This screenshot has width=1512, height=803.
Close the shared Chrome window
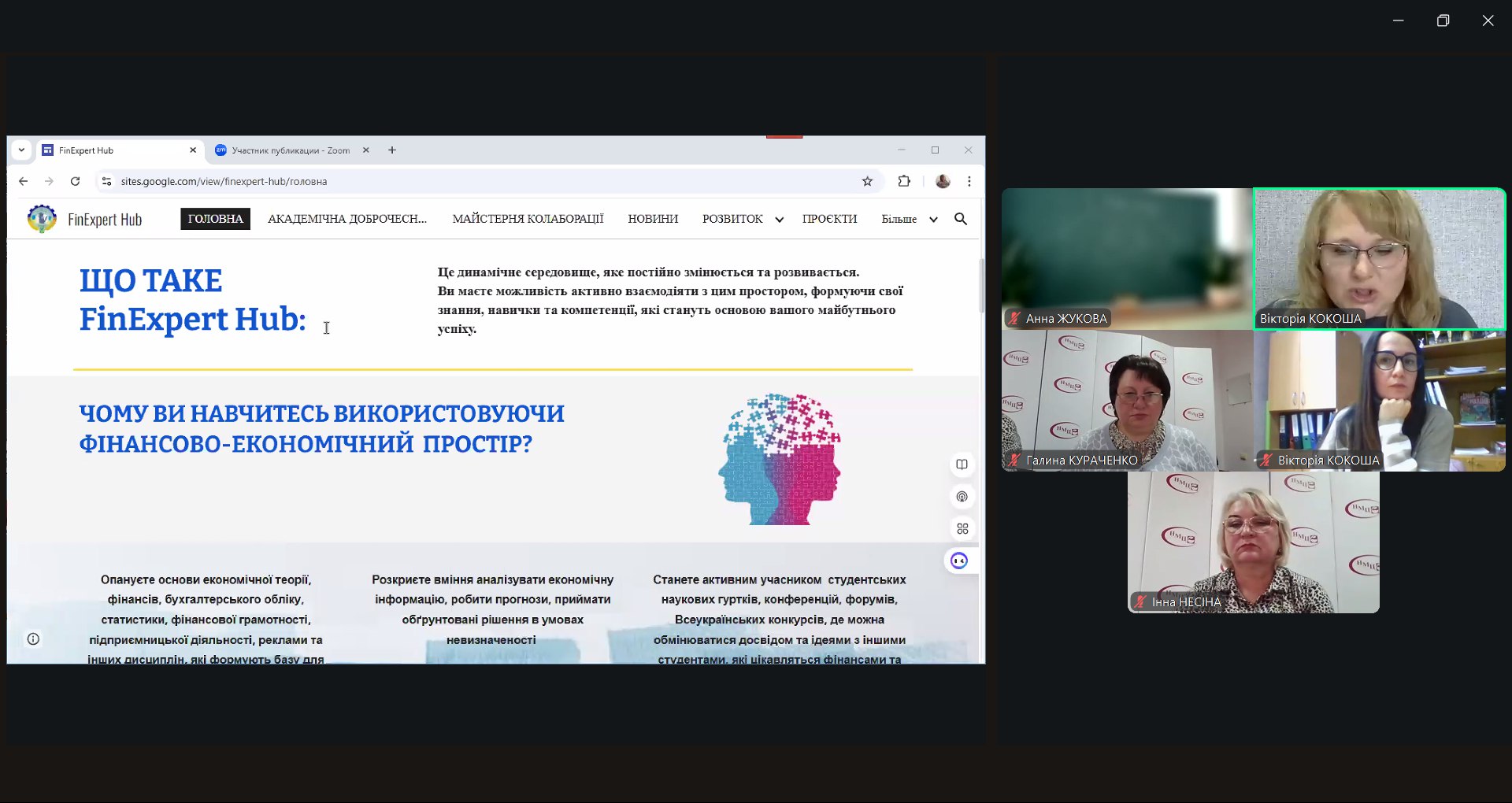coord(969,150)
